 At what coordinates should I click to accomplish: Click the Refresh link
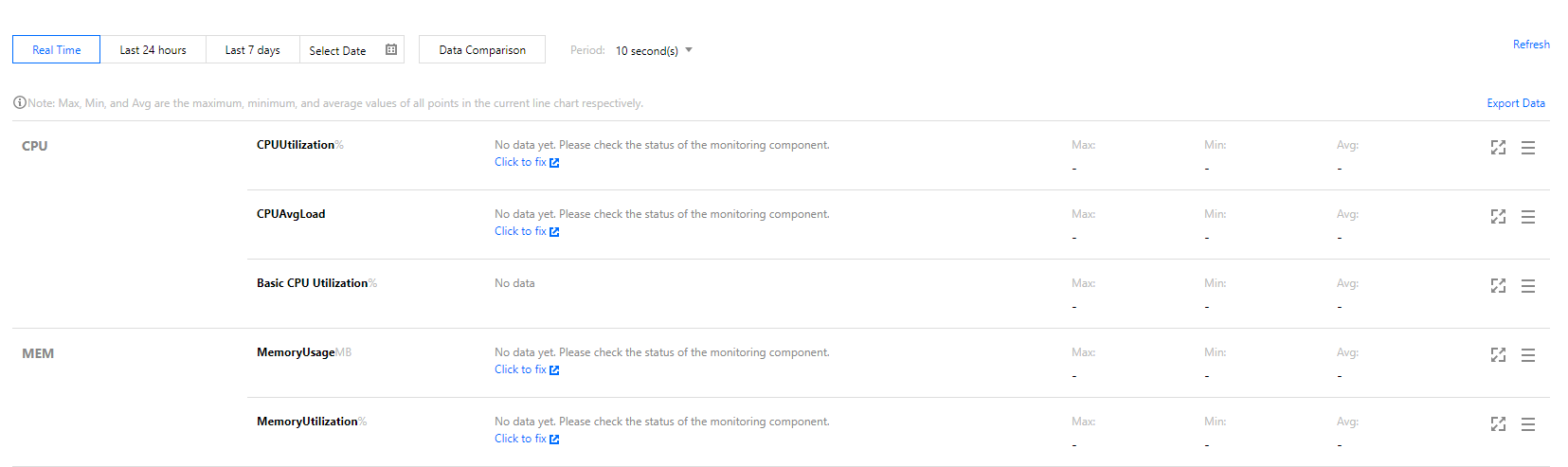click(1530, 45)
